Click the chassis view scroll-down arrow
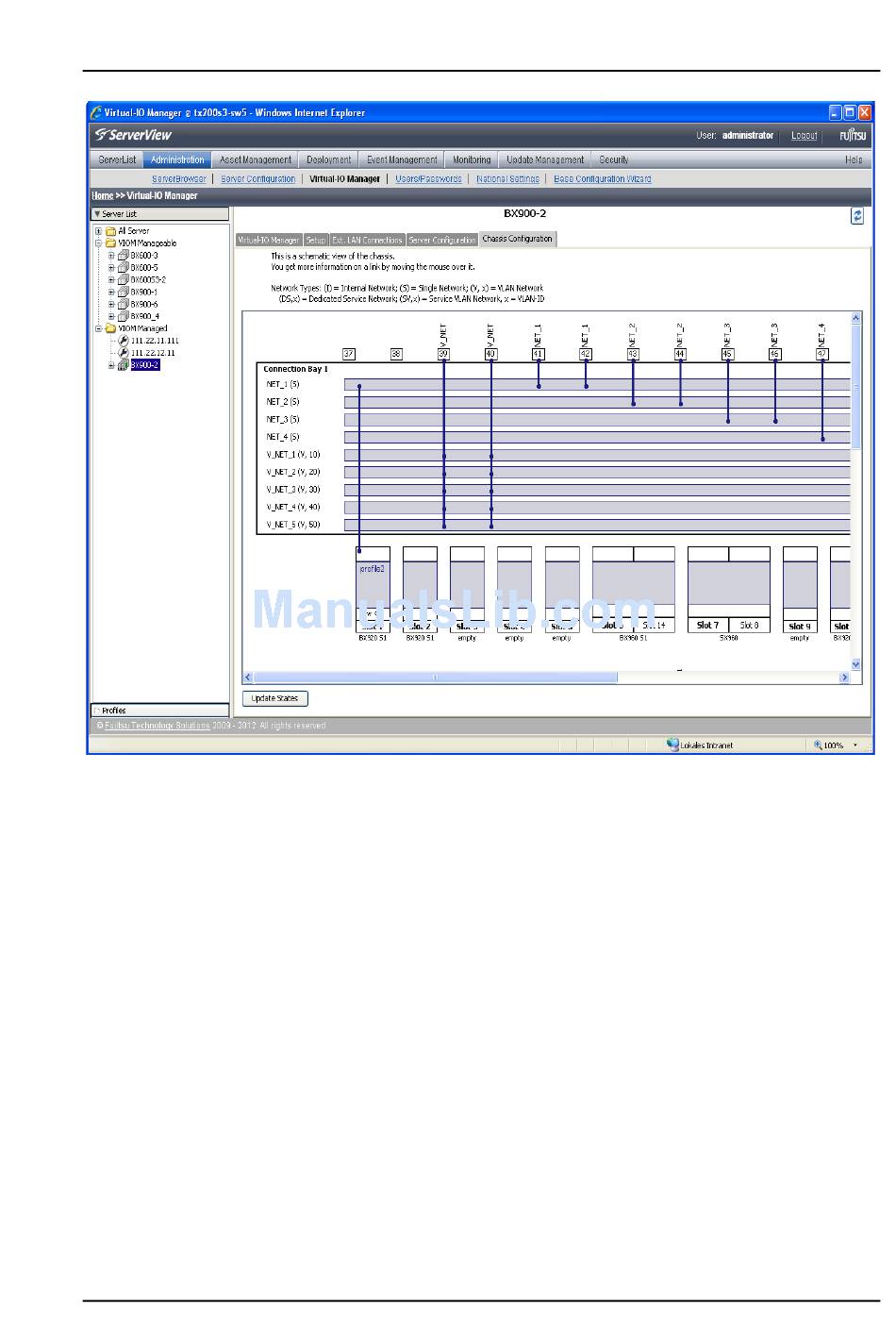Screen dimensions: 896x1322 click(855, 664)
